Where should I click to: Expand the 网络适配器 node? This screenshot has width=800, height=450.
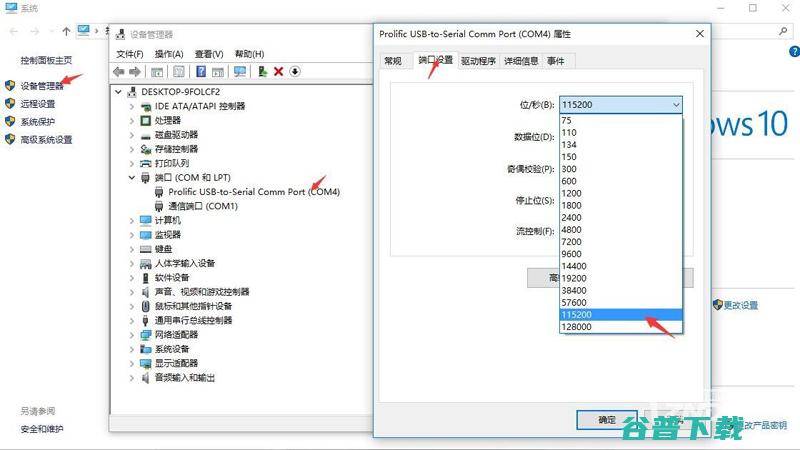tap(132, 335)
